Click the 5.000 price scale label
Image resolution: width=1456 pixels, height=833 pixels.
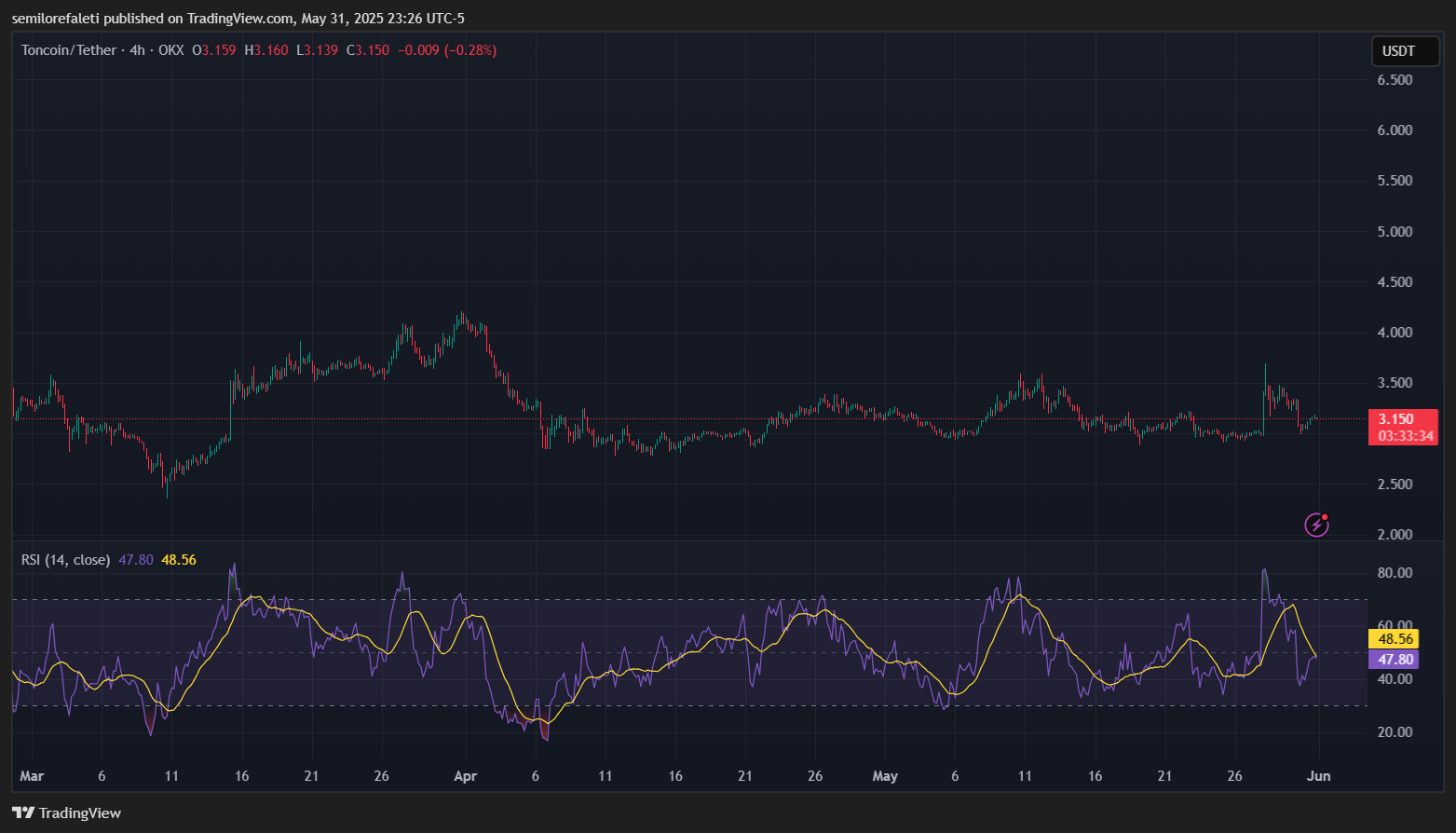coord(1395,232)
